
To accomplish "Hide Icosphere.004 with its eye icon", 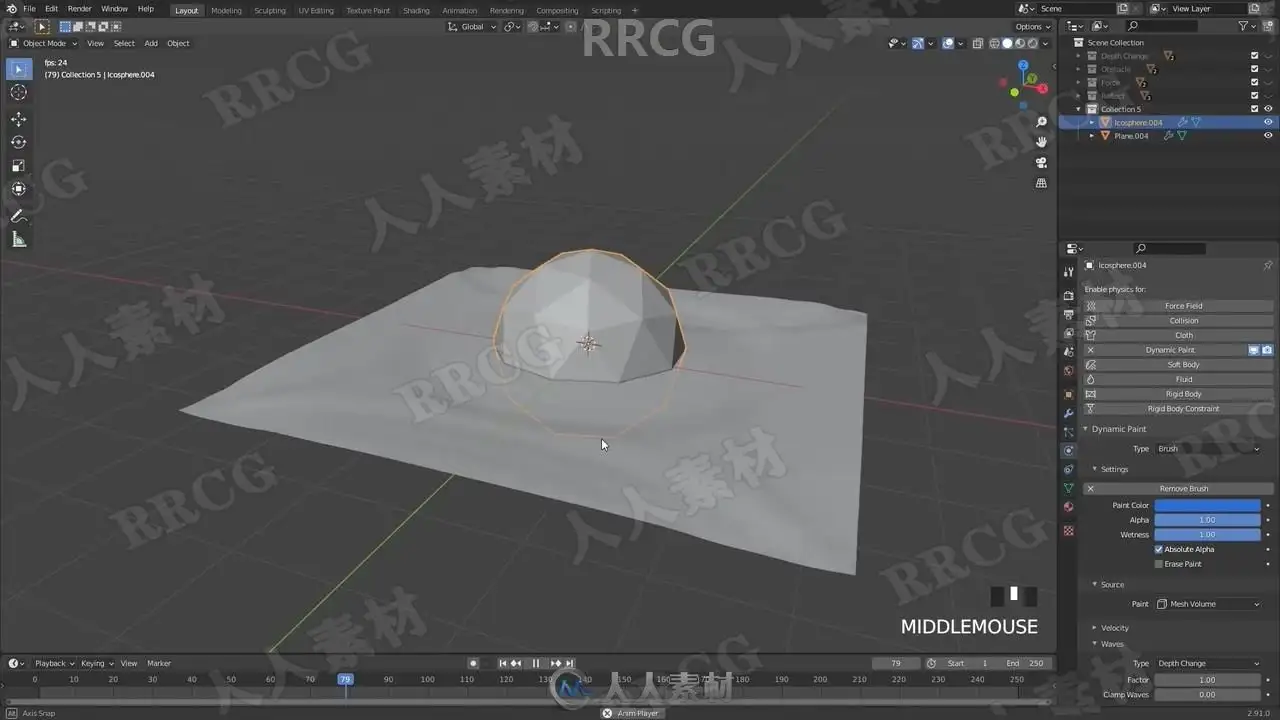I will (1268, 122).
